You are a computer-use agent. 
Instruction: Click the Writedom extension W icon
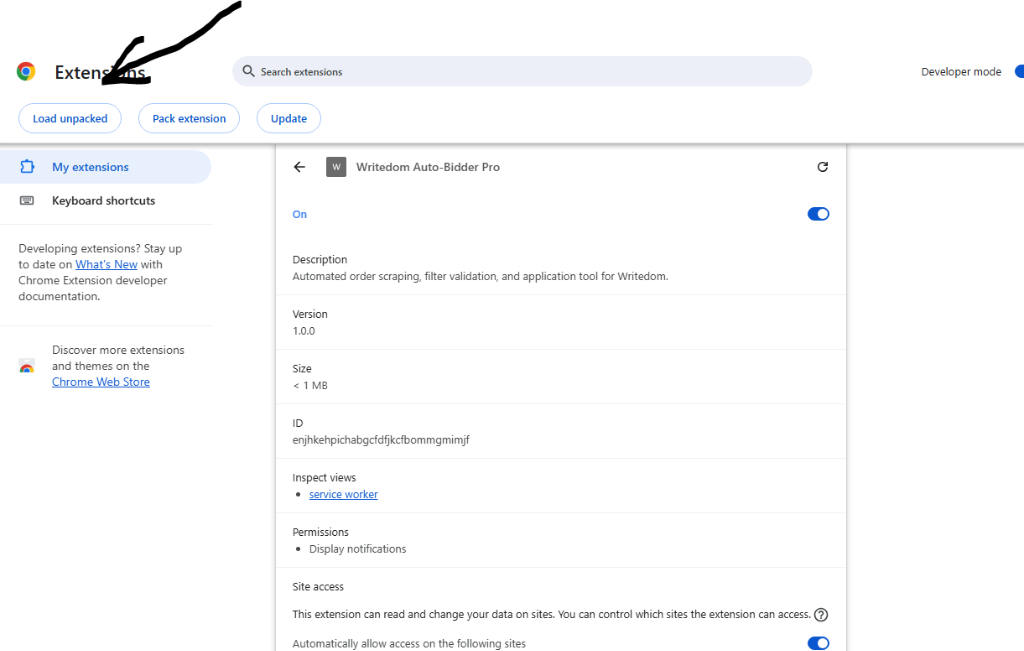click(x=336, y=167)
